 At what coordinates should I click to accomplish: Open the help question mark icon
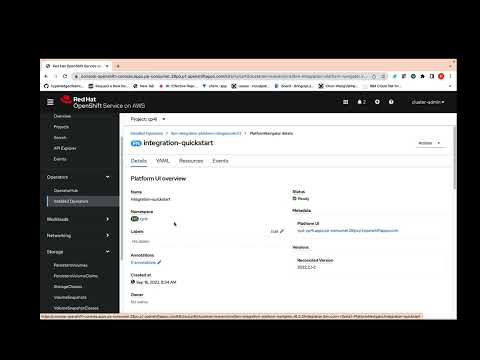tap(391, 102)
